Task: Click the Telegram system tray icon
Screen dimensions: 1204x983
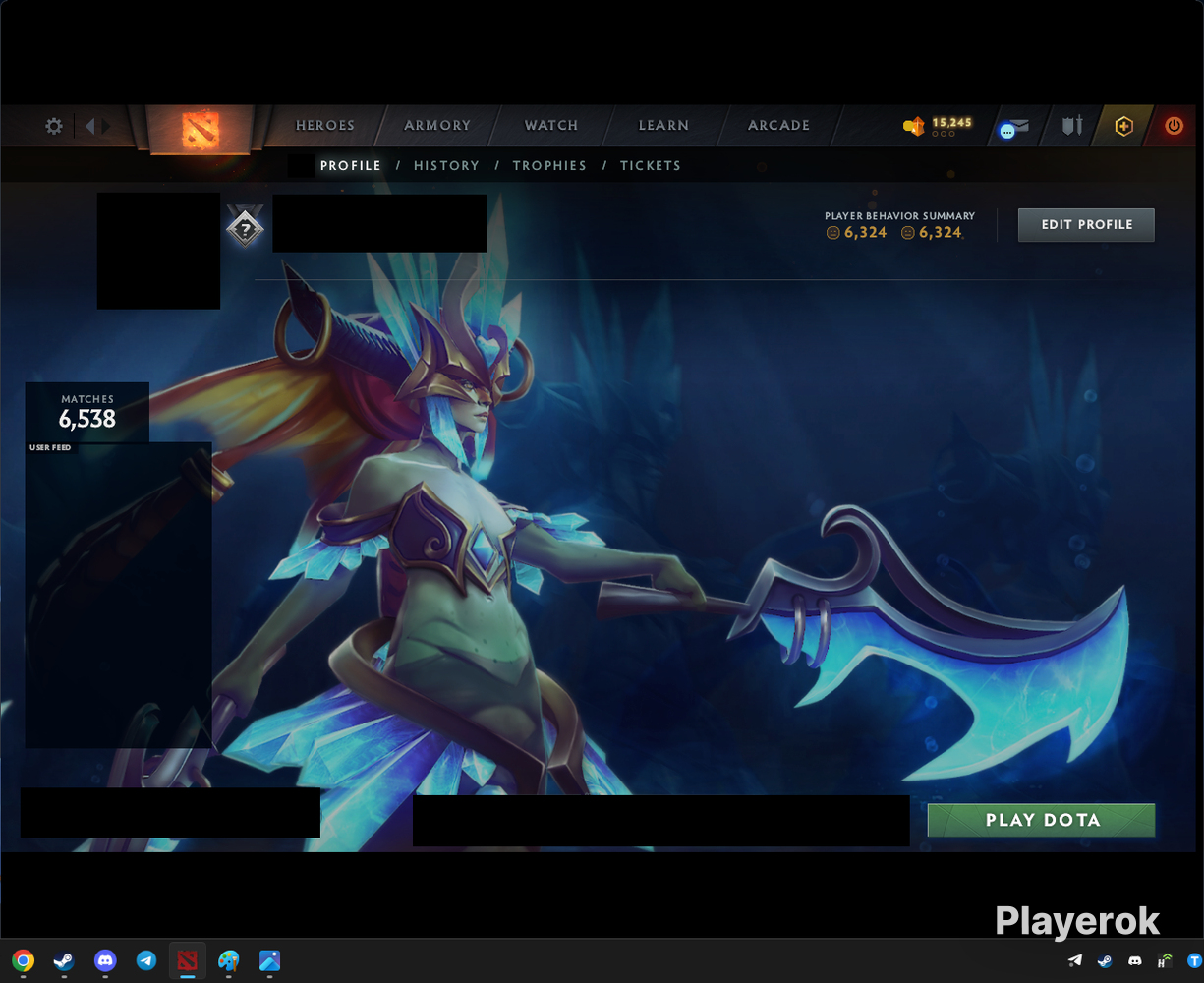Action: click(x=1075, y=961)
